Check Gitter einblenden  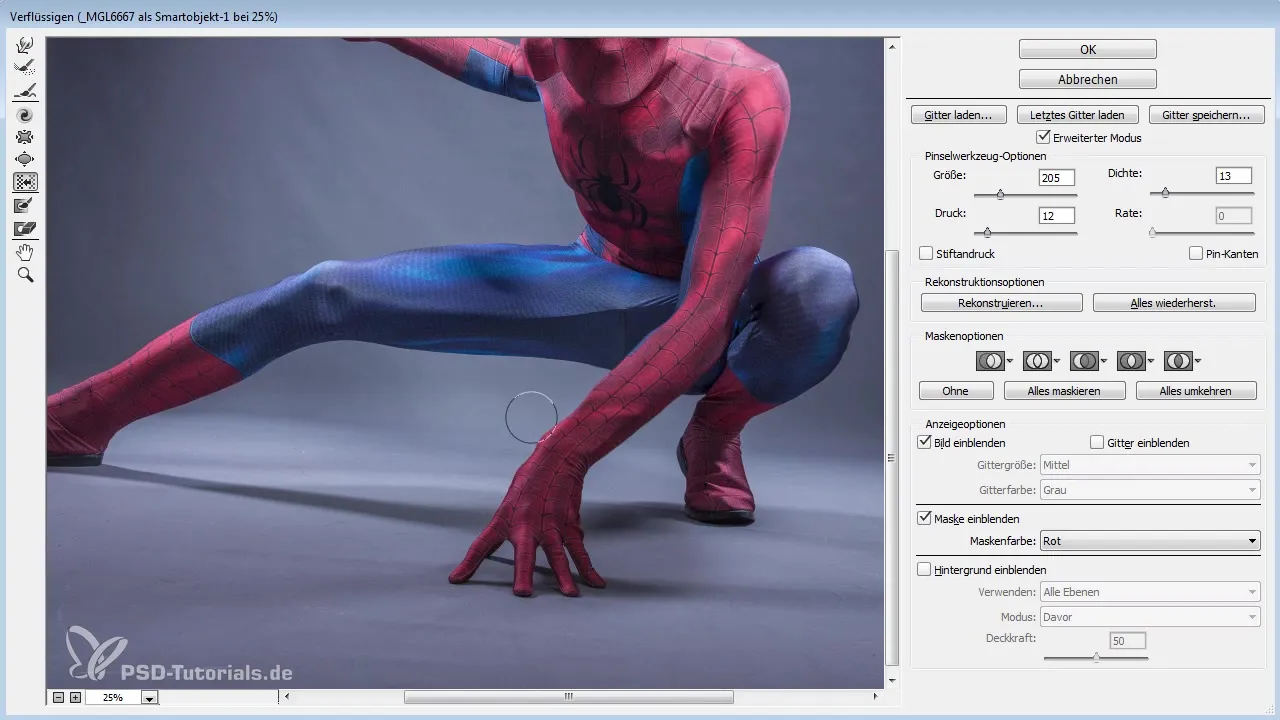1097,442
